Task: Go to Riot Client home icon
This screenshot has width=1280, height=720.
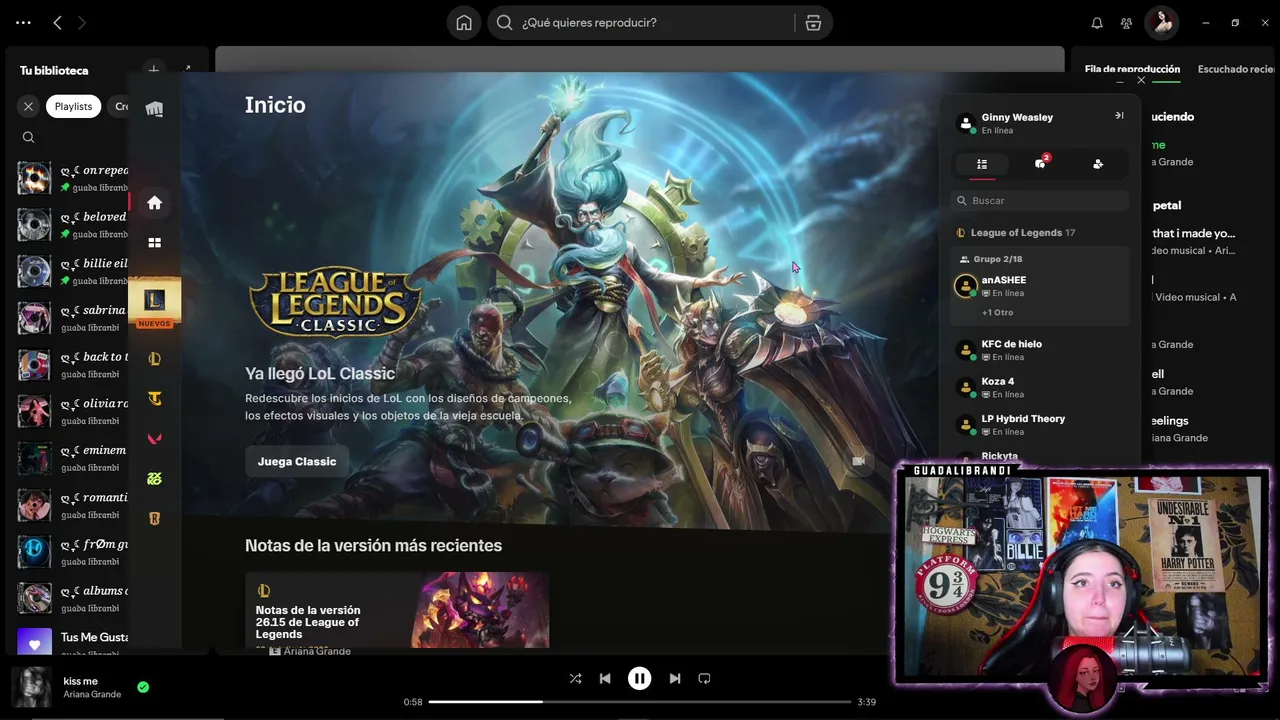Action: (154, 203)
